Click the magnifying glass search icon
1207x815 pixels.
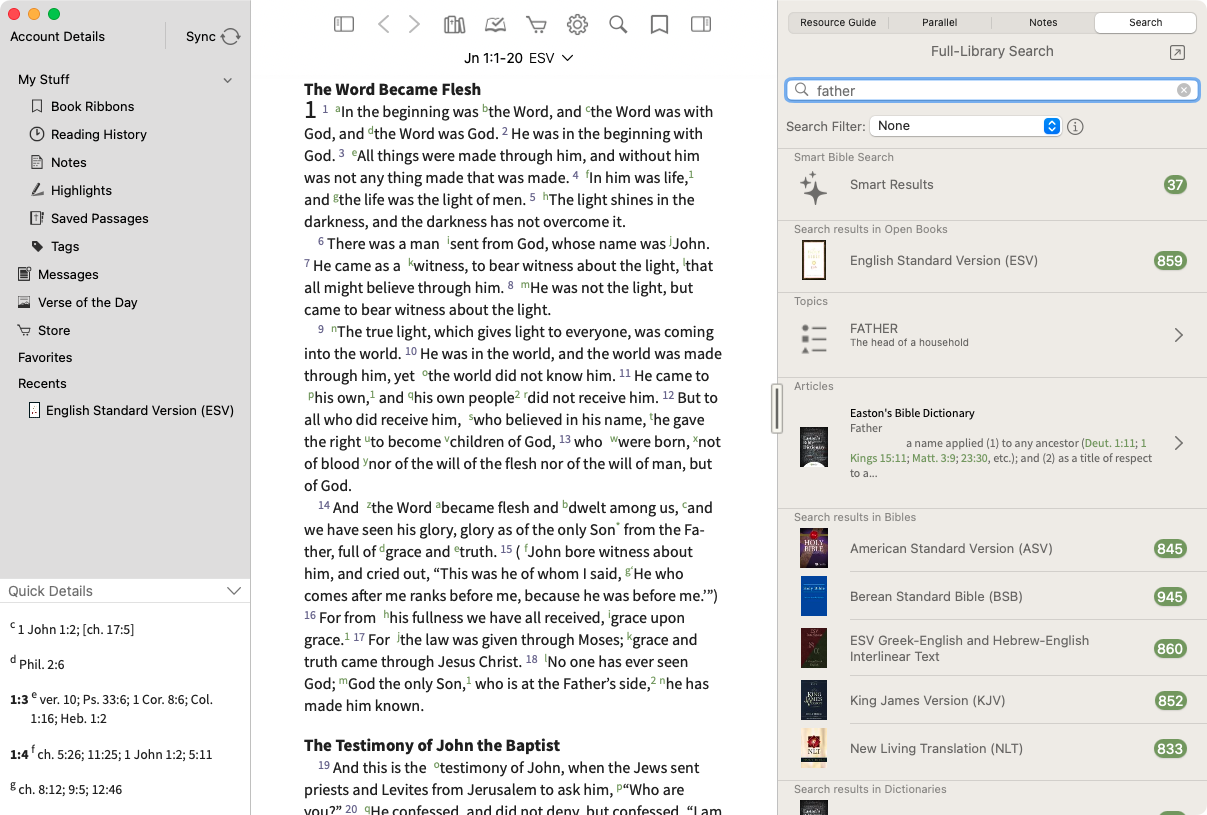click(618, 24)
